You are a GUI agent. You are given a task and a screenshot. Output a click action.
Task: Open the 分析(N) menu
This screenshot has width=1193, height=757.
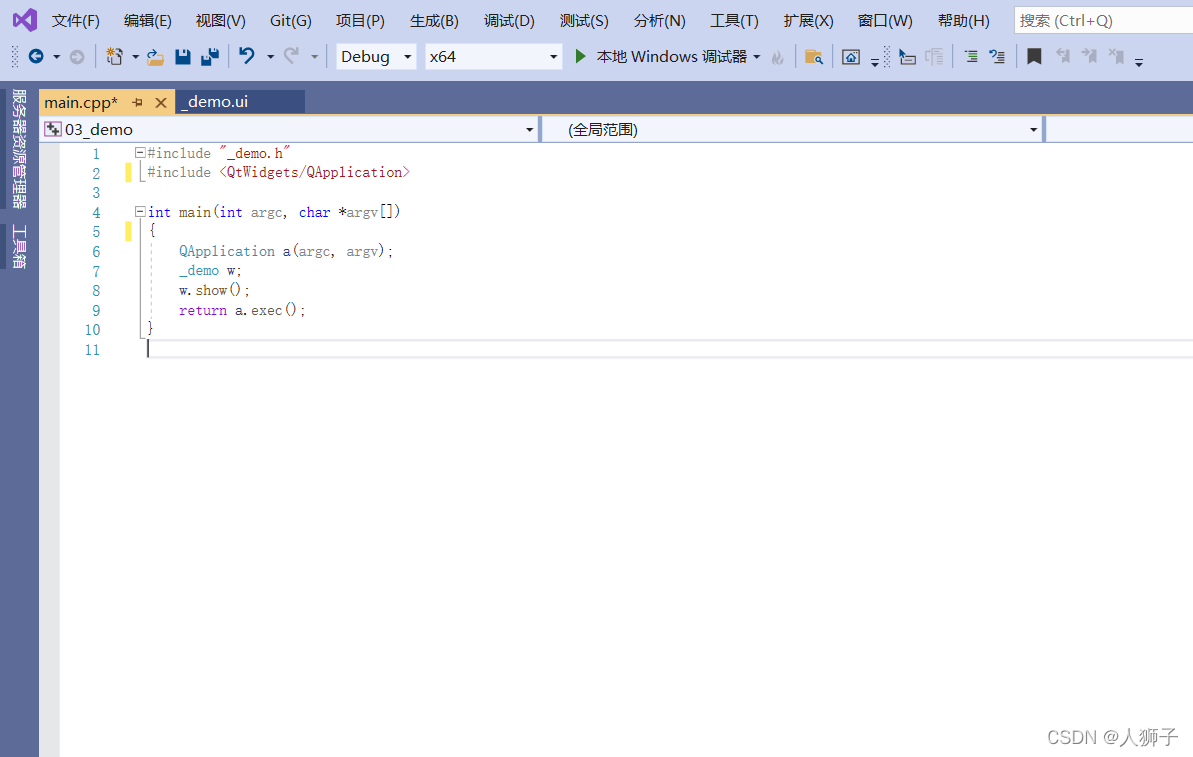tap(660, 21)
